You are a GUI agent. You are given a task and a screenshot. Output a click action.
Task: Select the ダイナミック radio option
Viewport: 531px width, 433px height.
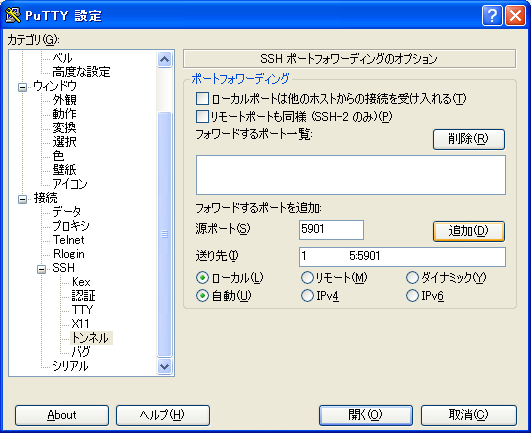(412, 278)
